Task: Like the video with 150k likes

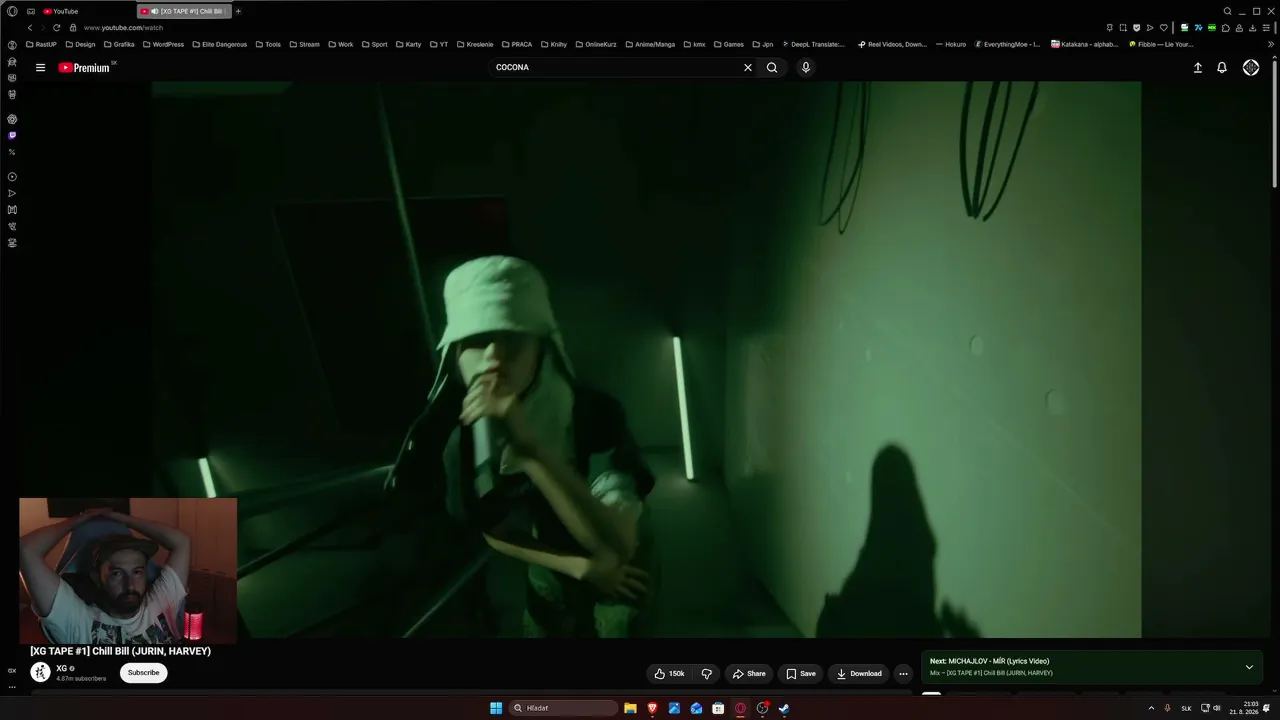Action: click(x=669, y=674)
